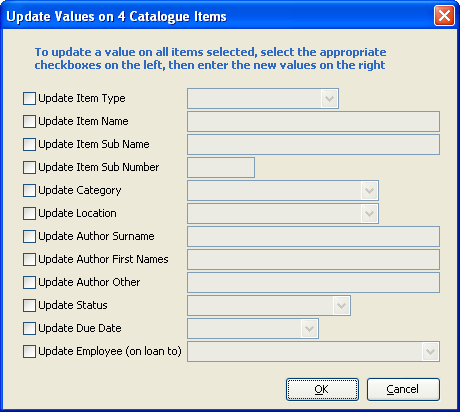This screenshot has height=412, width=460.
Task: Enable the Update Location checkbox
Action: click(x=29, y=214)
